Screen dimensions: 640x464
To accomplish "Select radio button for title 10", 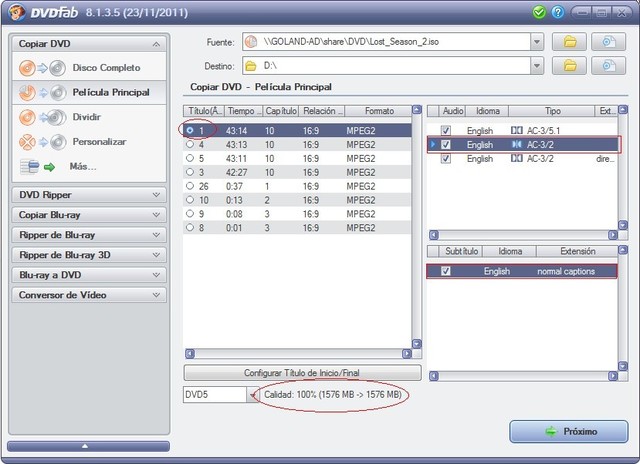I will (190, 200).
